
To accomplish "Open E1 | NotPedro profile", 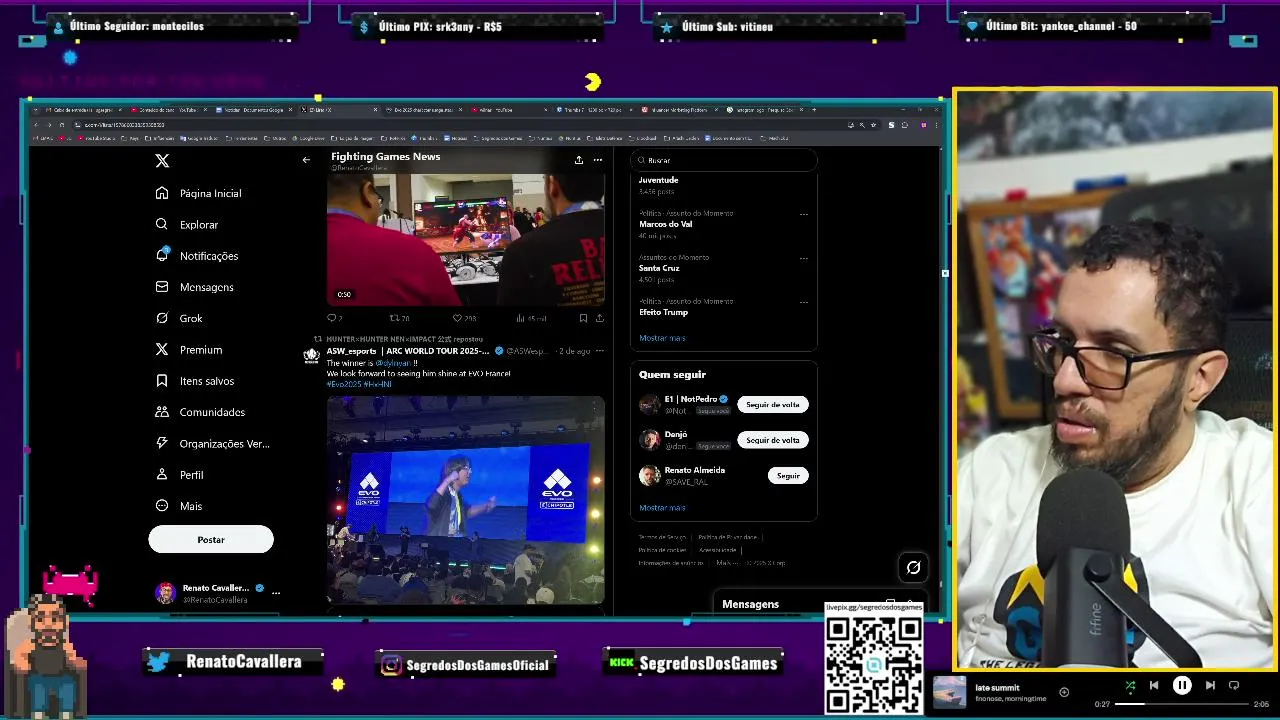I will [691, 399].
